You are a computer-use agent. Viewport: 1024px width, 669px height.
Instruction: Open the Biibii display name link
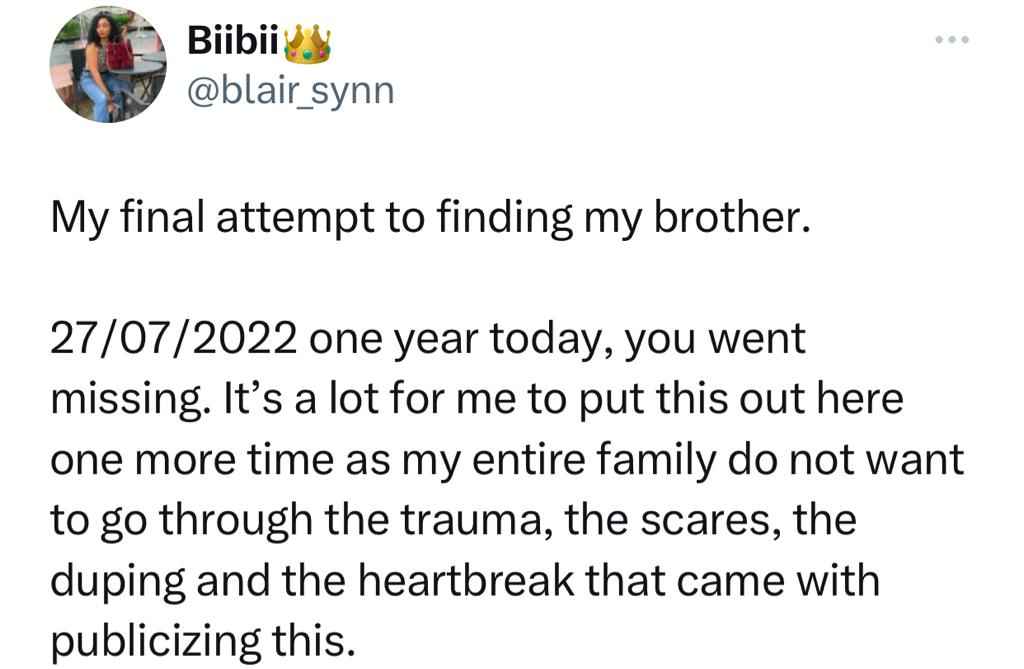point(233,42)
